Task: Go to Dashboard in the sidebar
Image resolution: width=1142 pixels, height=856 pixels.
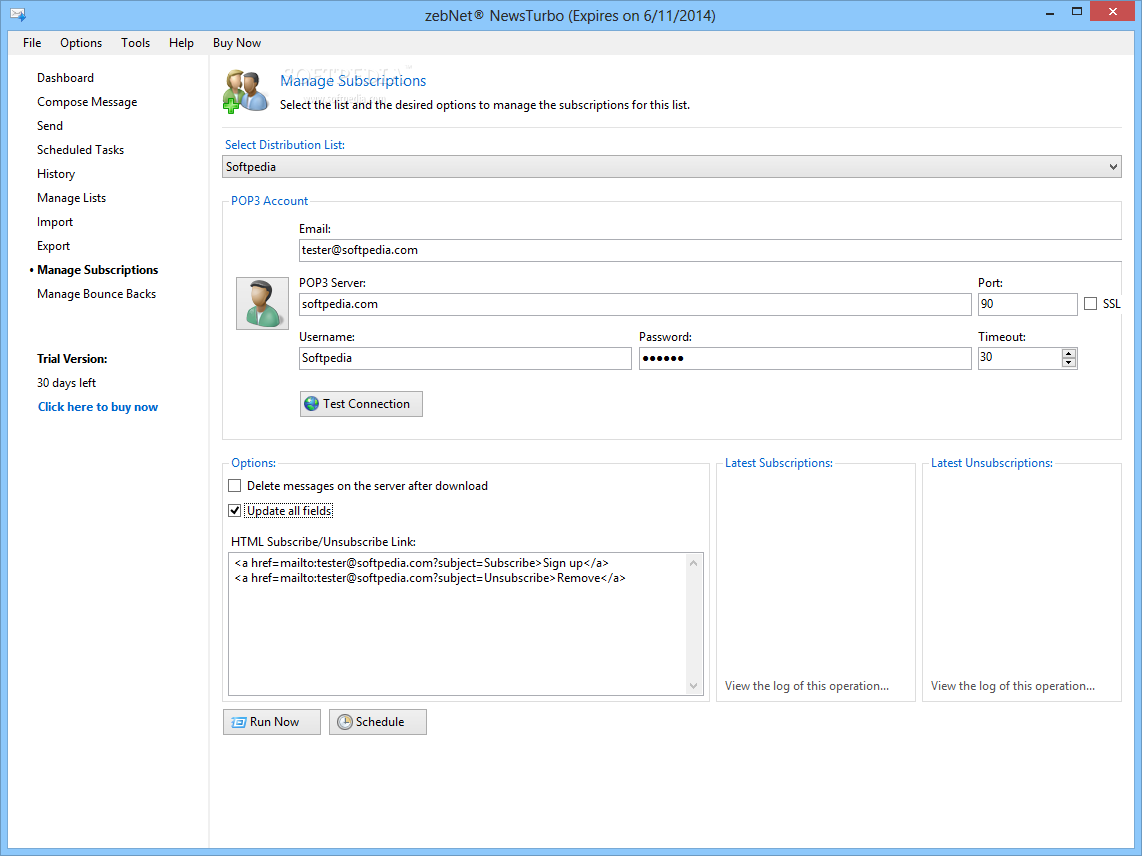Action: coord(66,78)
